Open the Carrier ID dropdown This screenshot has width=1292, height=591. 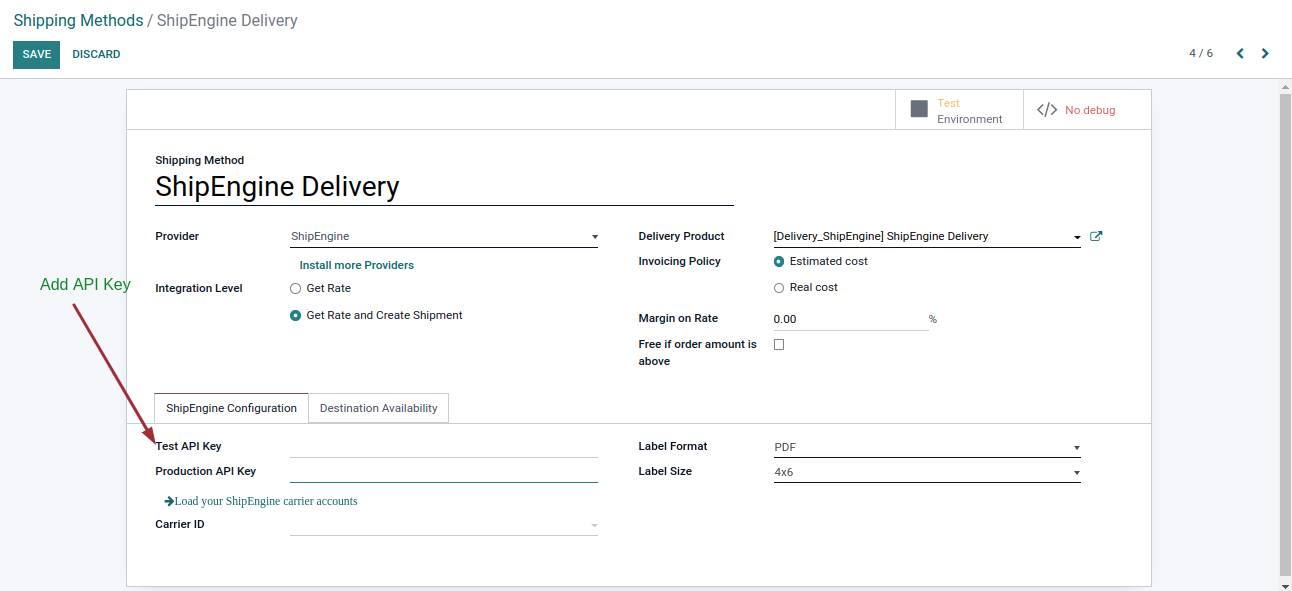(x=444, y=525)
